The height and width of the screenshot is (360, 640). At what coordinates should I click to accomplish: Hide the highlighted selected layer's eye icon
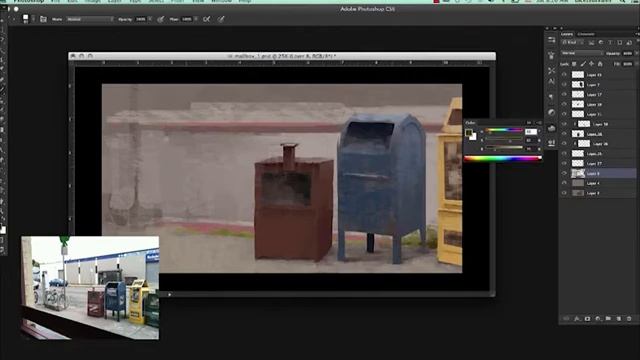pyautogui.click(x=564, y=173)
